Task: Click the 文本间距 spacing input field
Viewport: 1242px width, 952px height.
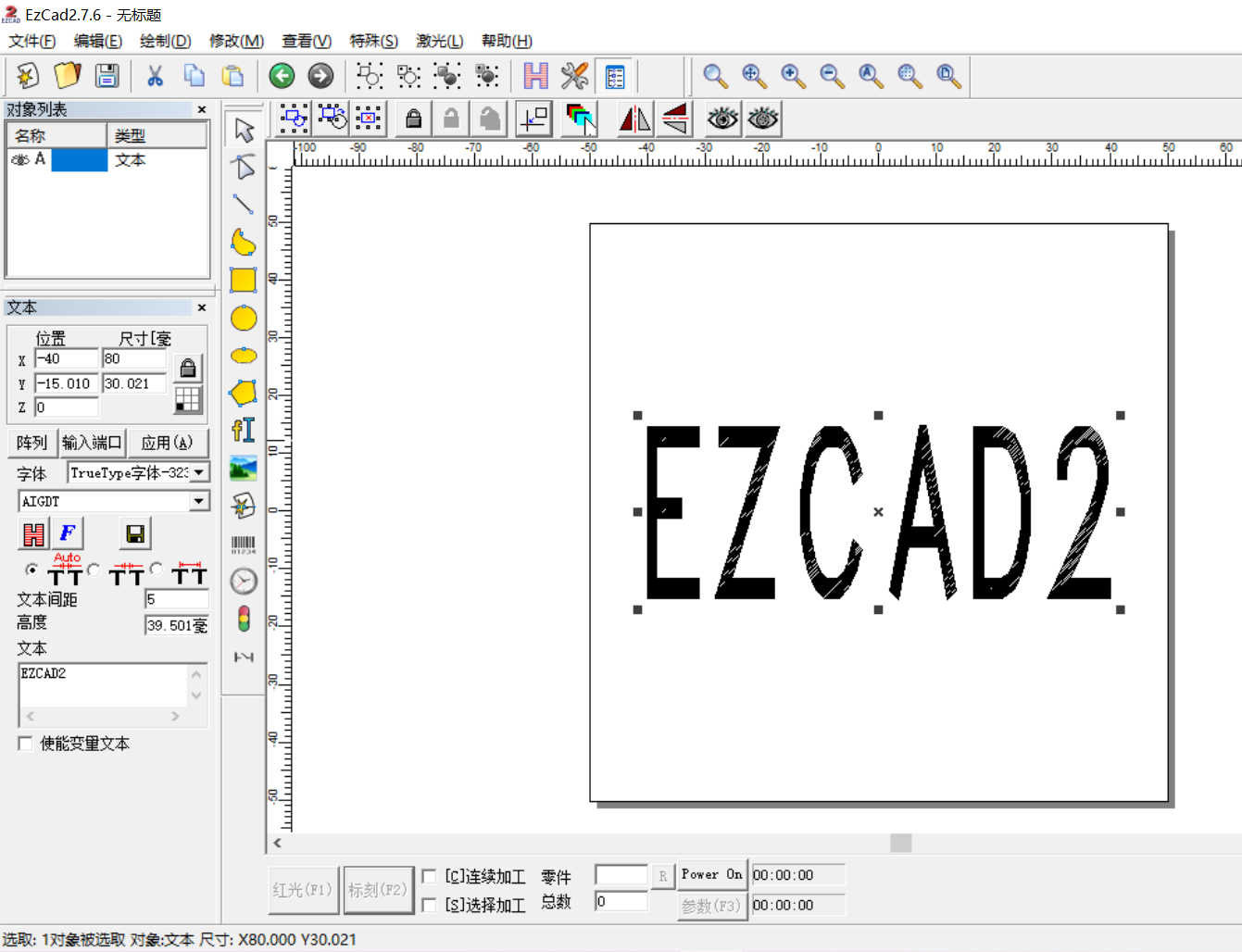Action: coord(176,599)
